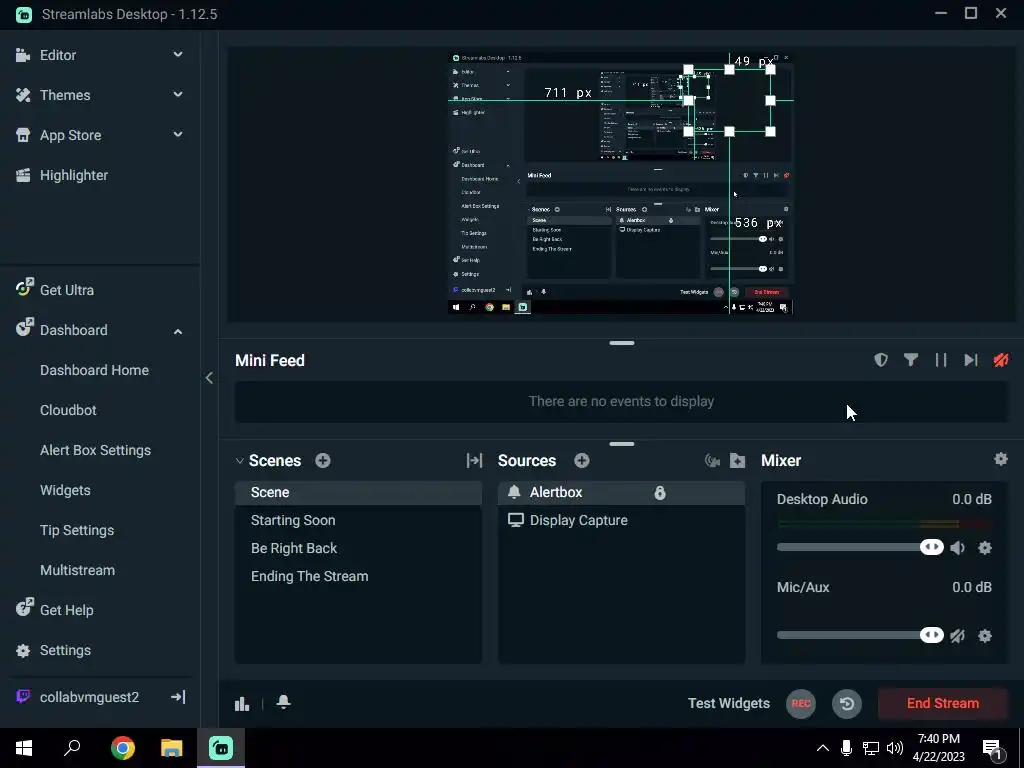Click Test Widgets
This screenshot has height=768, width=1024.
pyautogui.click(x=729, y=703)
